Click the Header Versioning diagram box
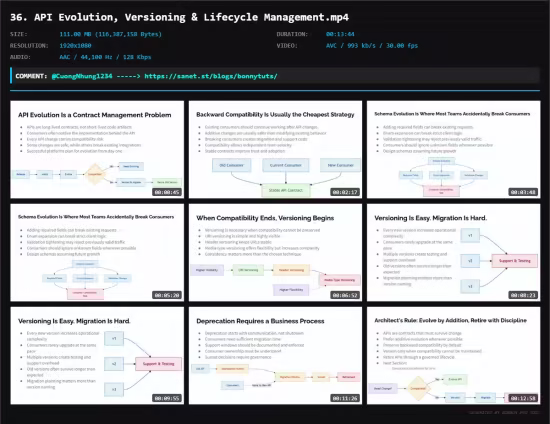The width and height of the screenshot is (550, 424). (291, 270)
